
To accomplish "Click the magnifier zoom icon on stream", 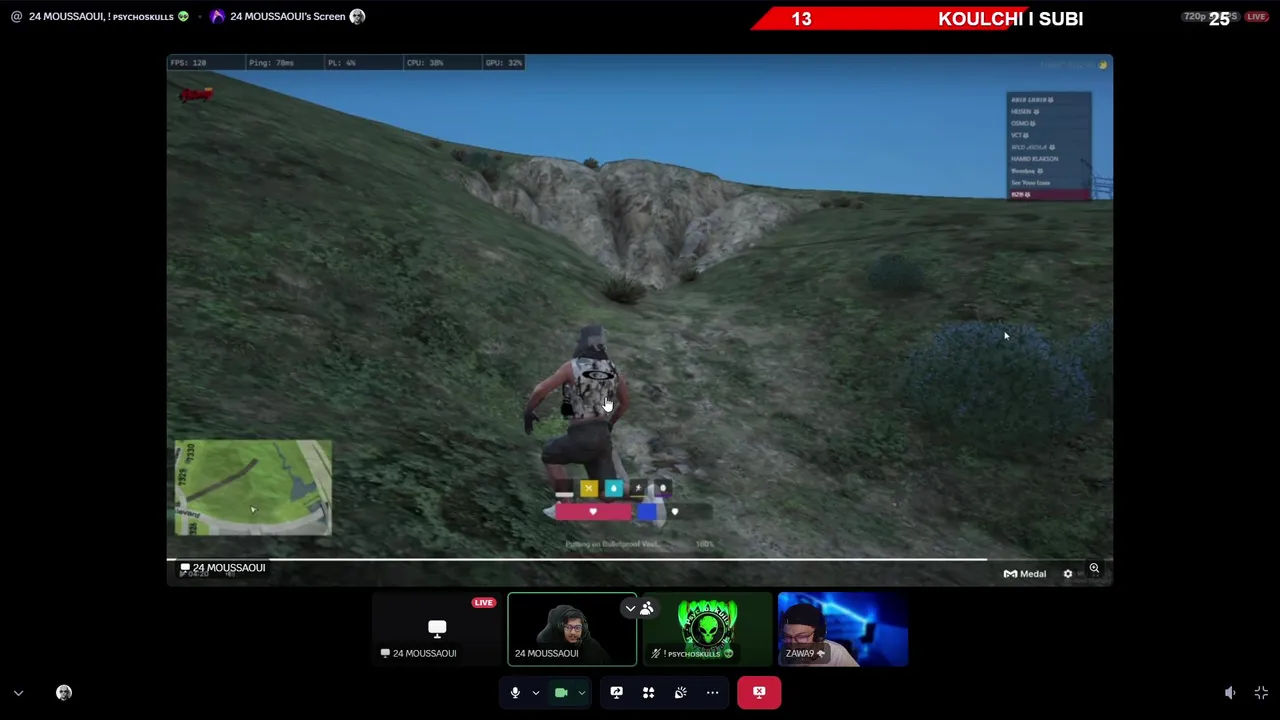I will pyautogui.click(x=1094, y=569).
